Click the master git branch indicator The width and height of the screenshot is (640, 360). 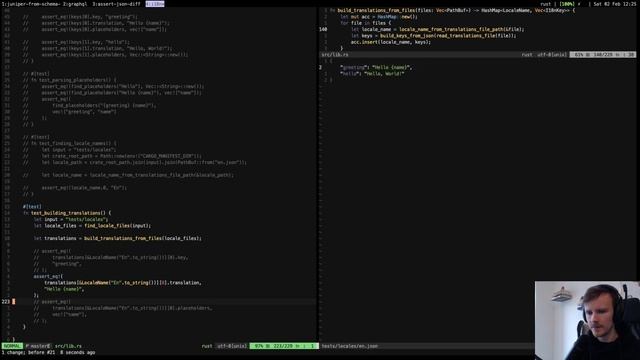tap(38, 346)
